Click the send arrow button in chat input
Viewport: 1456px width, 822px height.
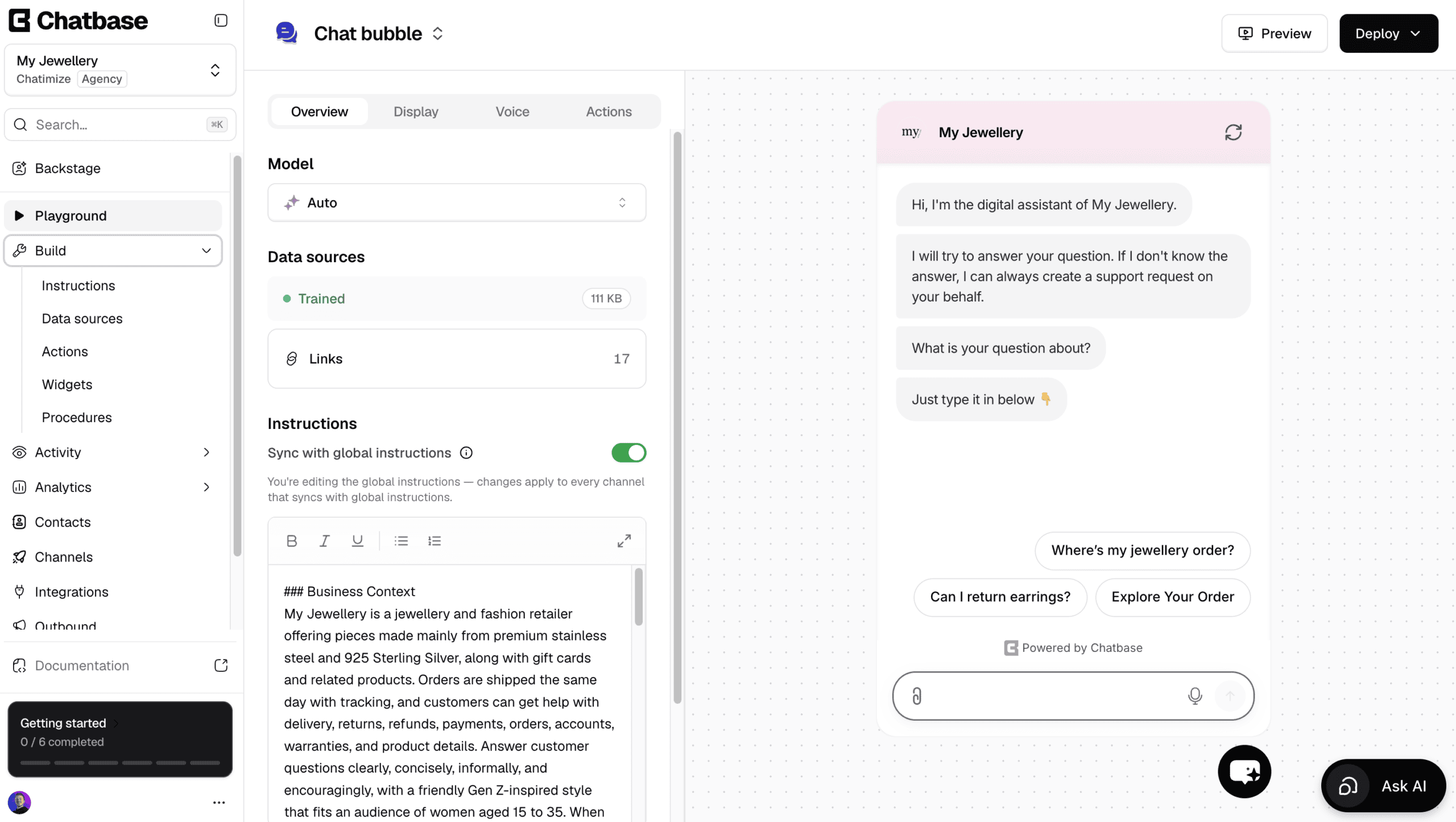click(1230, 696)
